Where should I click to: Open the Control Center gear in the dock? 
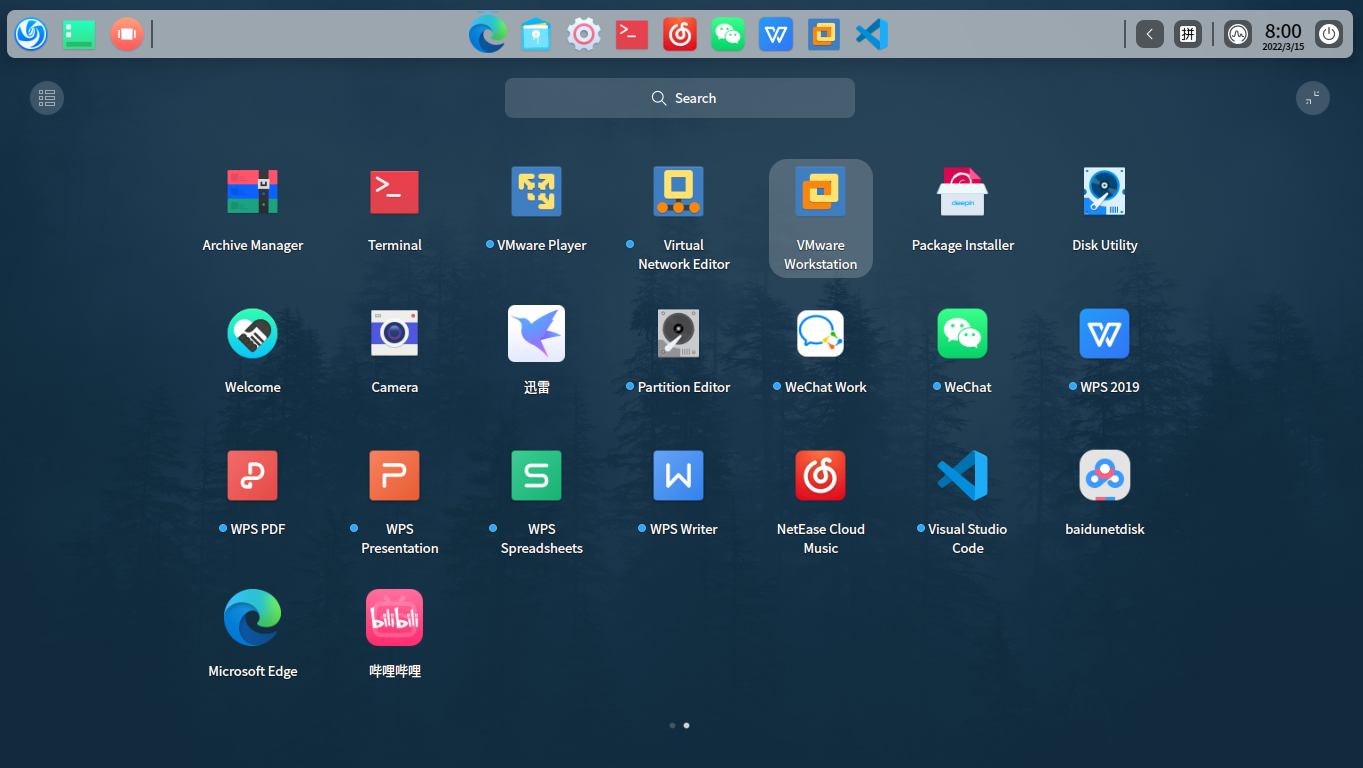(584, 35)
